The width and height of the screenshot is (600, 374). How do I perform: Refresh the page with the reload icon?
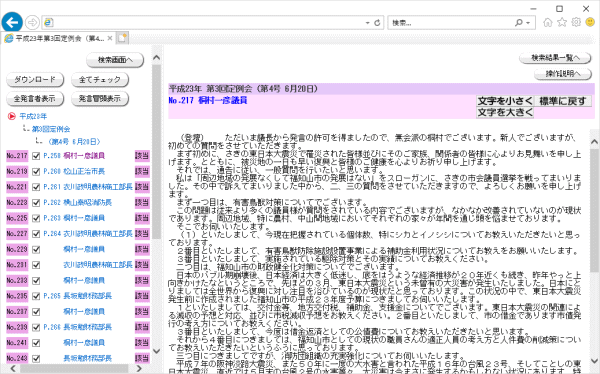tap(377, 23)
